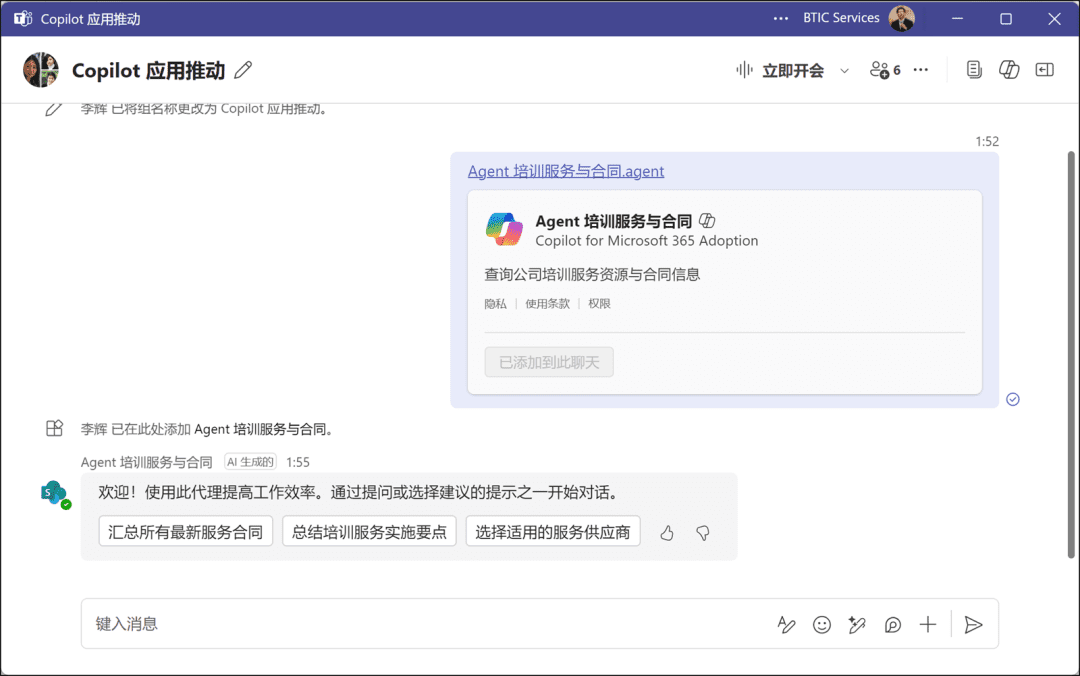This screenshot has width=1080, height=676.
Task: Open text formatting options in compose box
Action: pyautogui.click(x=787, y=624)
